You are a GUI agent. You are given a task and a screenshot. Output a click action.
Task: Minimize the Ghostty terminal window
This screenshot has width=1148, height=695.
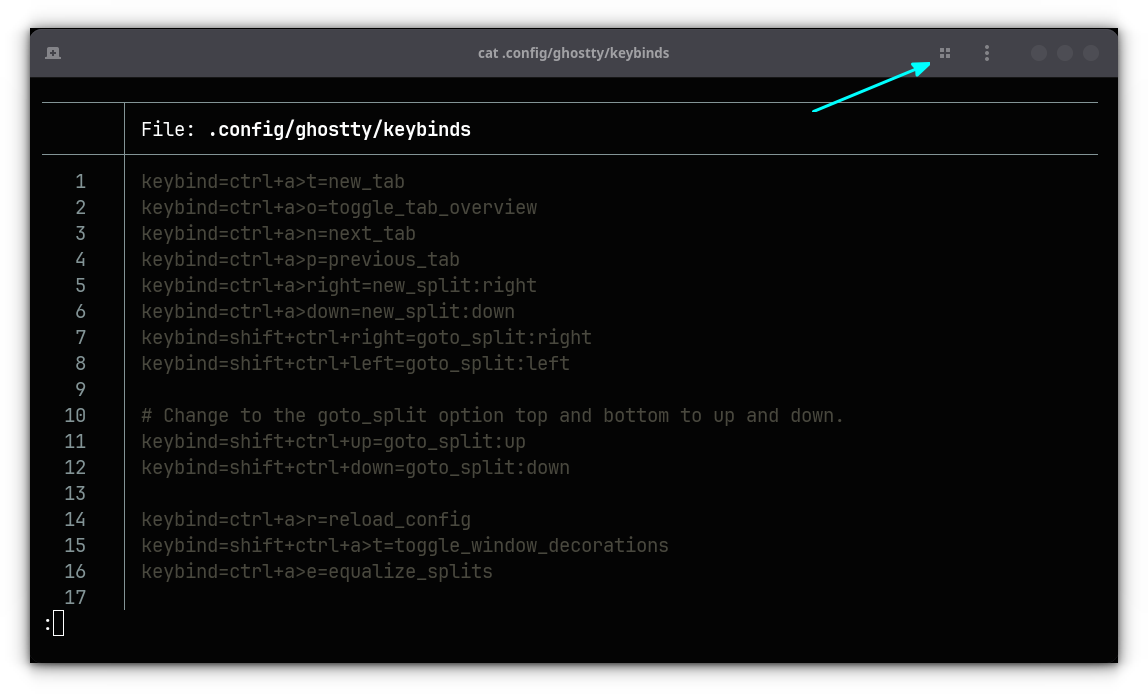(x=1039, y=53)
